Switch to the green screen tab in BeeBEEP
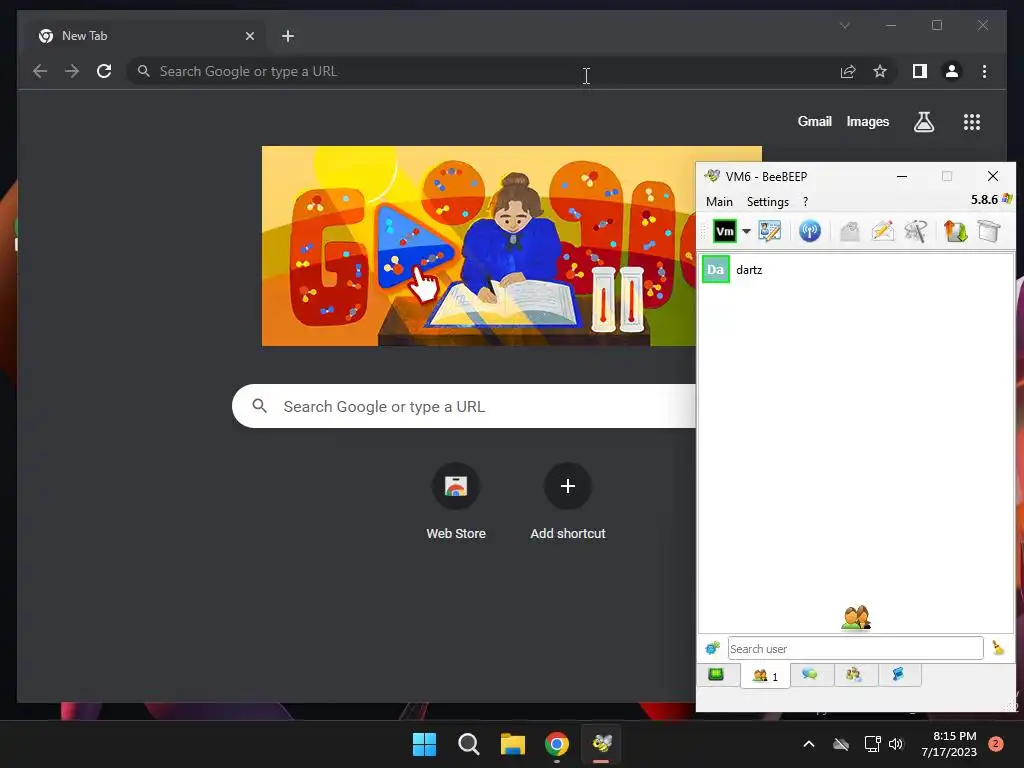This screenshot has height=768, width=1024. pyautogui.click(x=716, y=675)
